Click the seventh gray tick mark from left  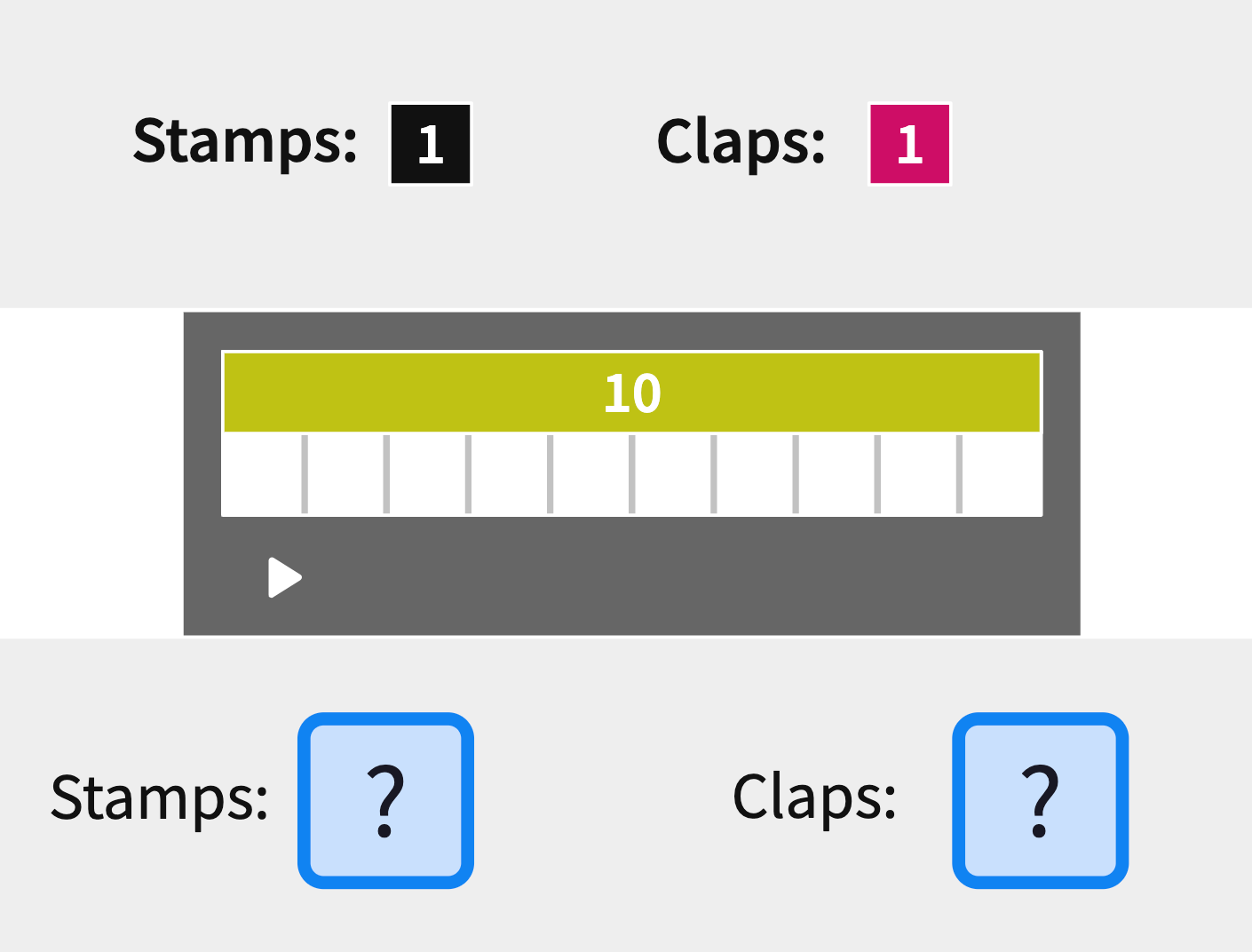click(796, 473)
